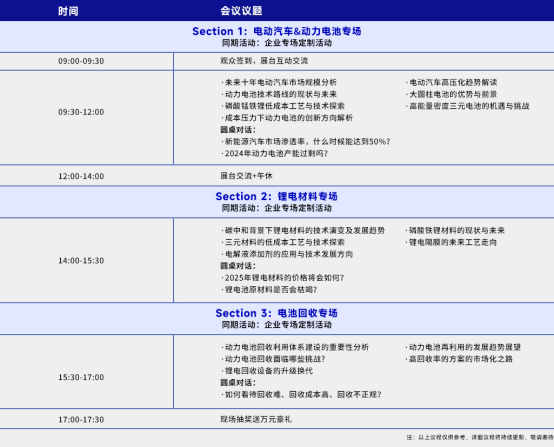Screen dimensions: 554x447
Task: Click 大圆柱电池的优势与前景 topic
Action: (452, 94)
